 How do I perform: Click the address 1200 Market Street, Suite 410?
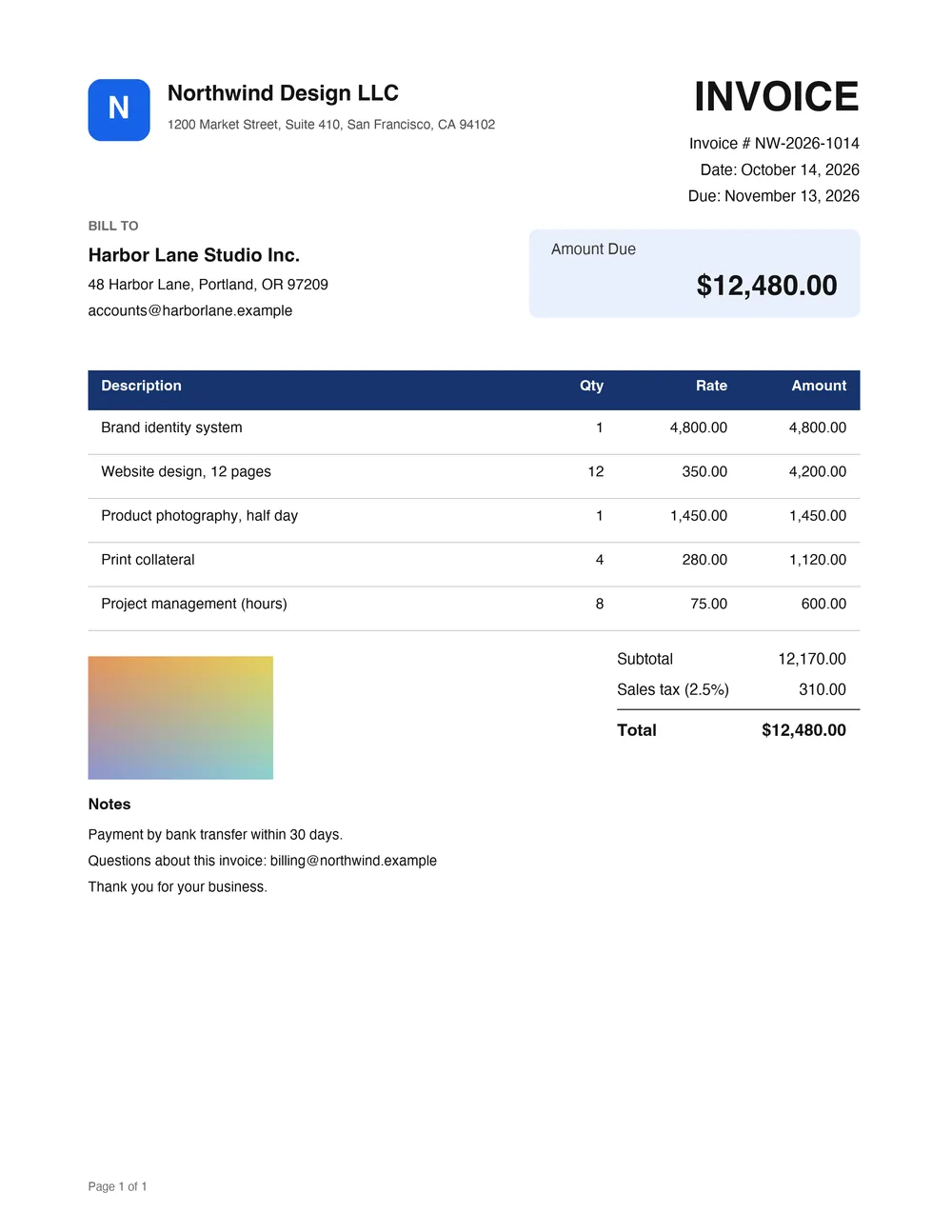[254, 125]
